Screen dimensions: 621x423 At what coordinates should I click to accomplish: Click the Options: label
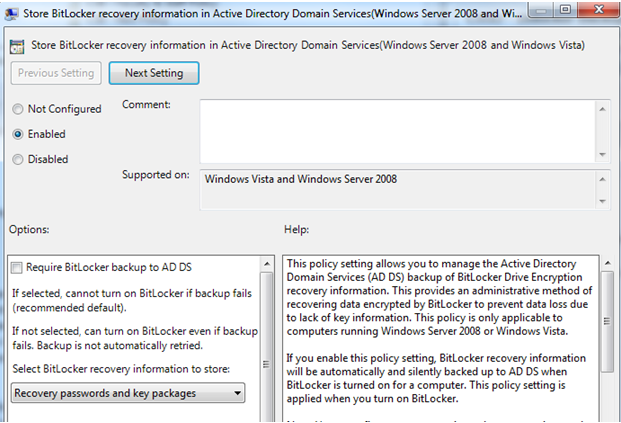click(x=29, y=230)
